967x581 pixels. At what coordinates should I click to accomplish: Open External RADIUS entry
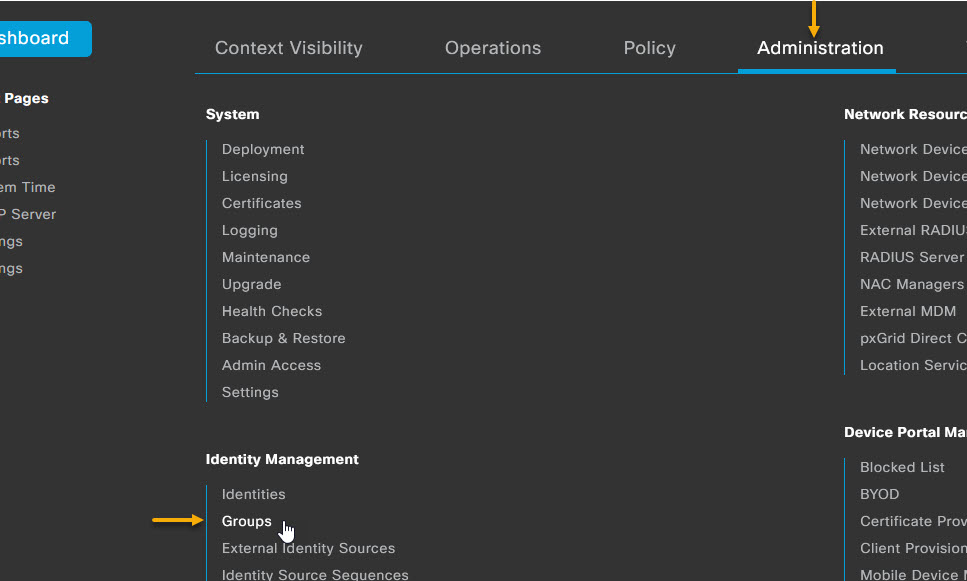coord(913,231)
